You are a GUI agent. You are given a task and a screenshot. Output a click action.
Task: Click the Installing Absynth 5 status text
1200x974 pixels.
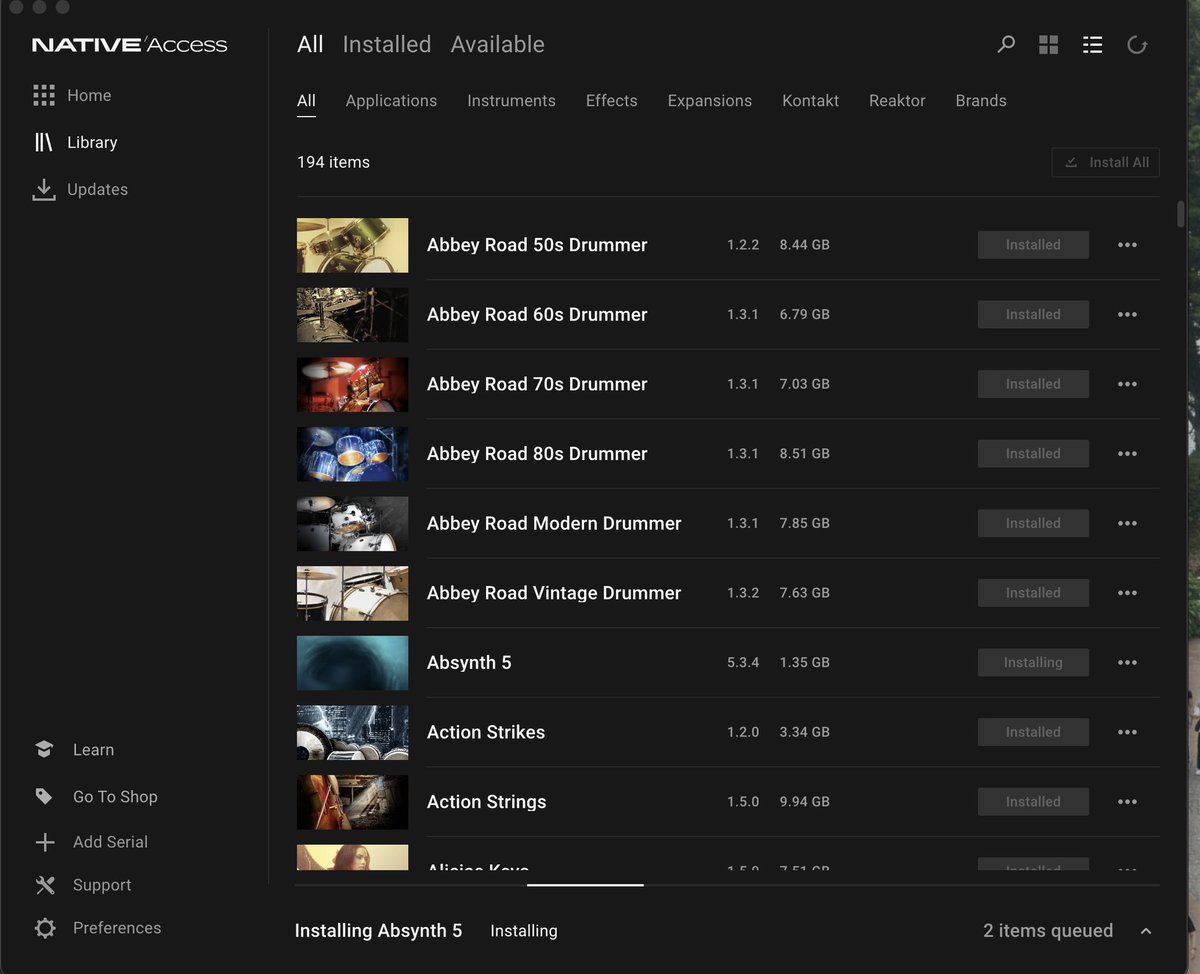378,931
